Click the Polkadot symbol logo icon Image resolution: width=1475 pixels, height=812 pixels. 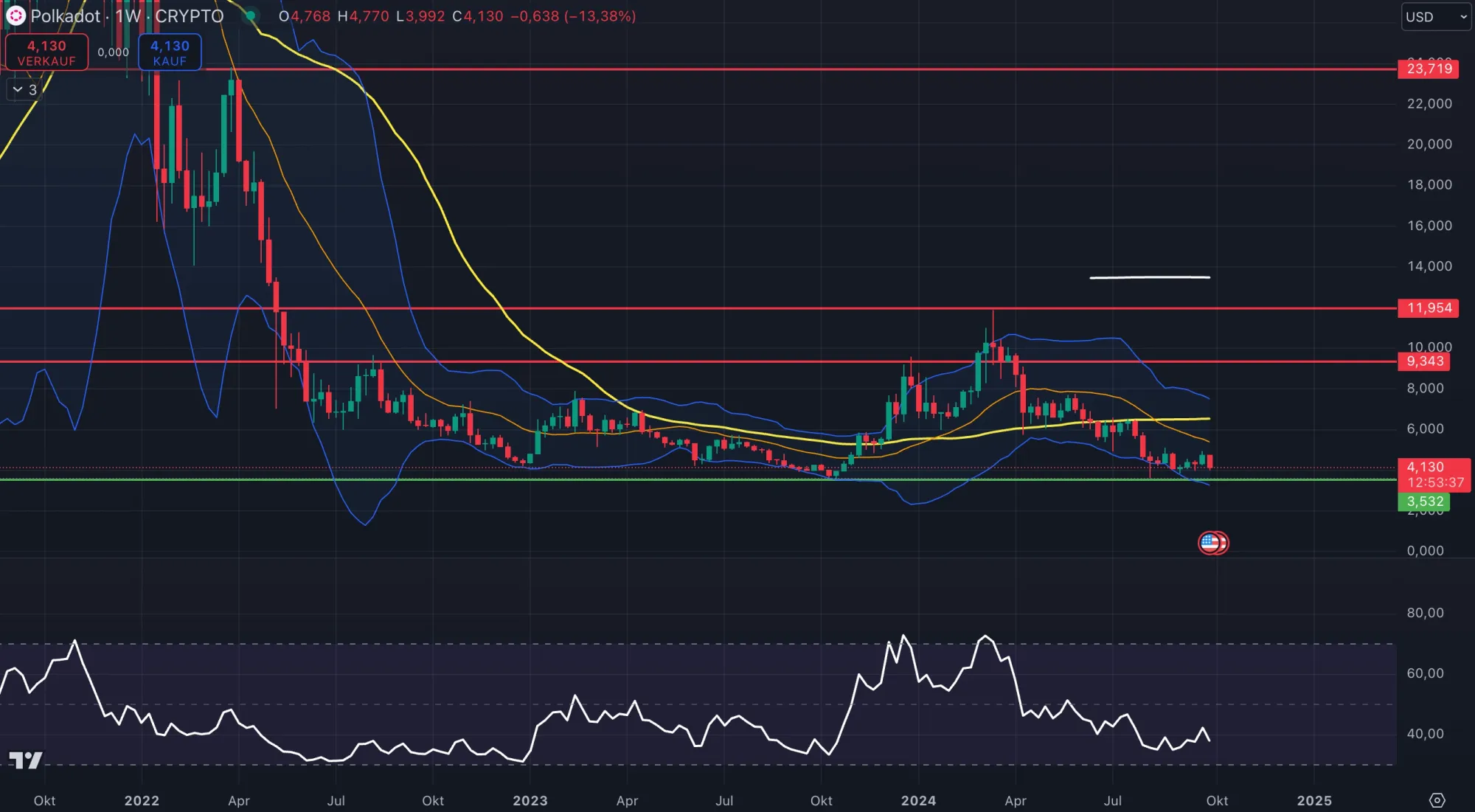[x=15, y=15]
